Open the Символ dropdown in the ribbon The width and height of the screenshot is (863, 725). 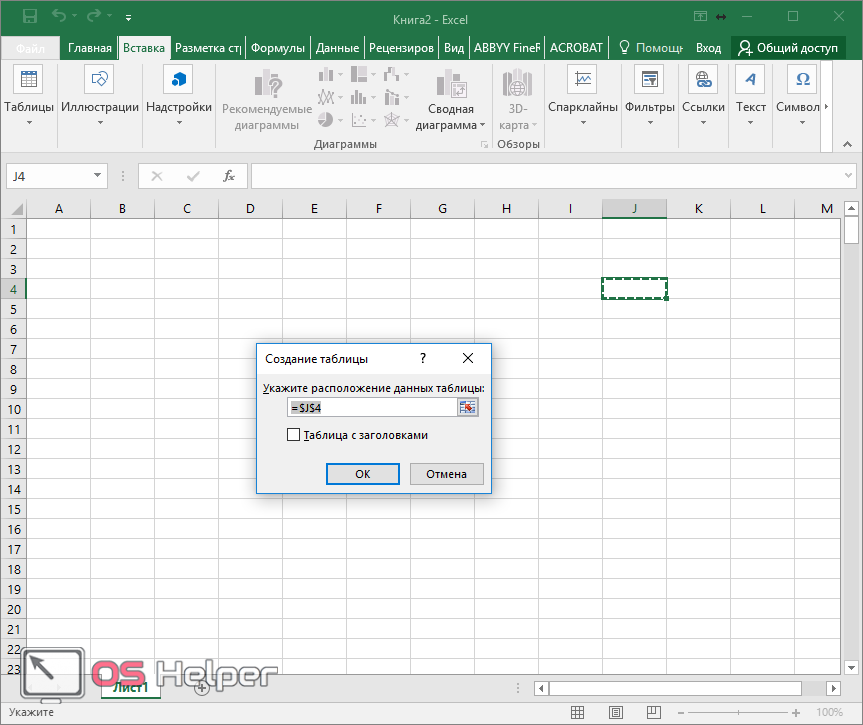click(801, 123)
